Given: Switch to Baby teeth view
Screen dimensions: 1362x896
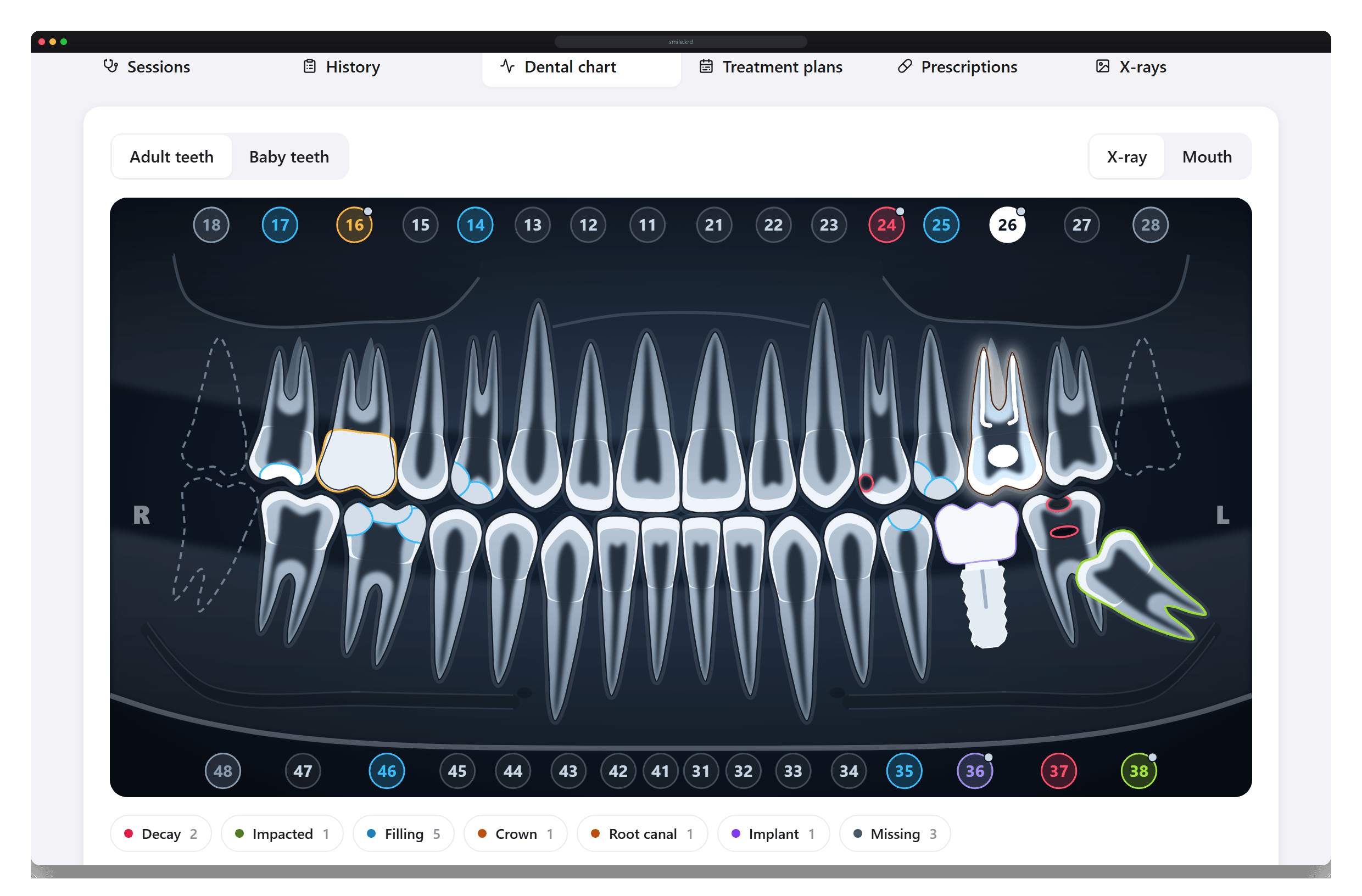Looking at the screenshot, I should pos(289,157).
